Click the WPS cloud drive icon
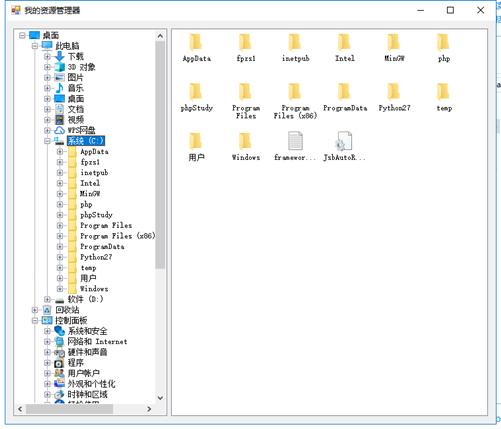Image resolution: width=501 pixels, height=429 pixels. (x=59, y=130)
